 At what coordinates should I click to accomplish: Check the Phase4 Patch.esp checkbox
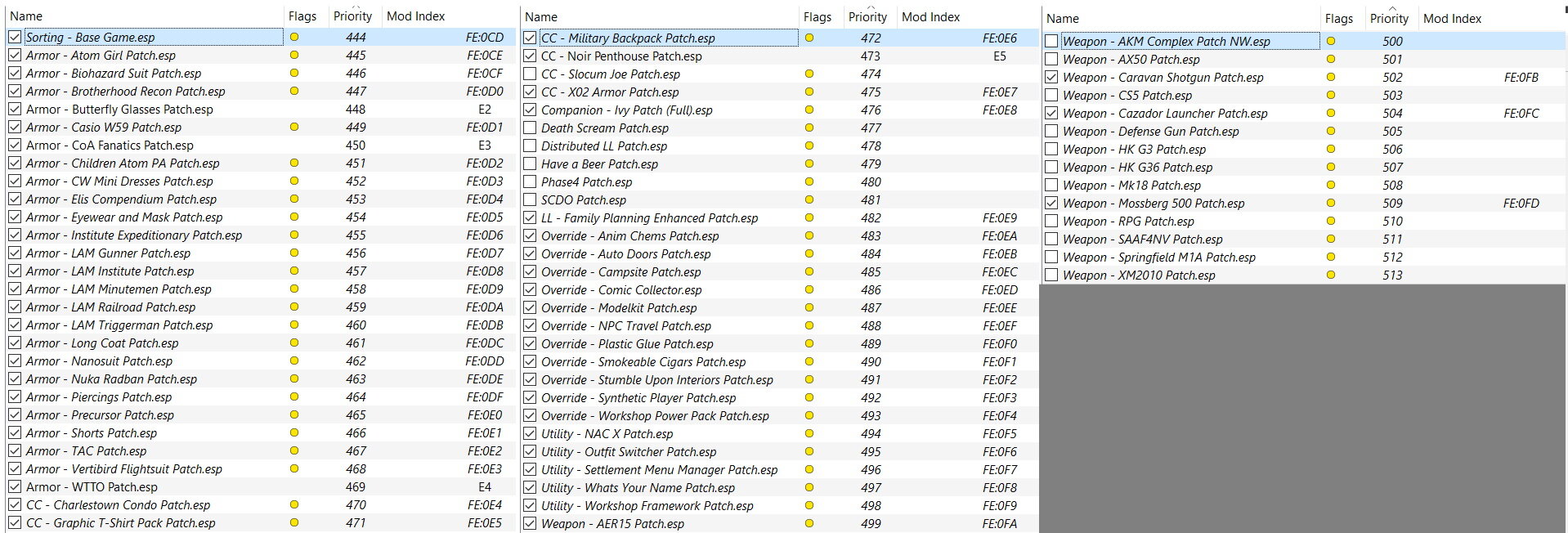click(530, 181)
